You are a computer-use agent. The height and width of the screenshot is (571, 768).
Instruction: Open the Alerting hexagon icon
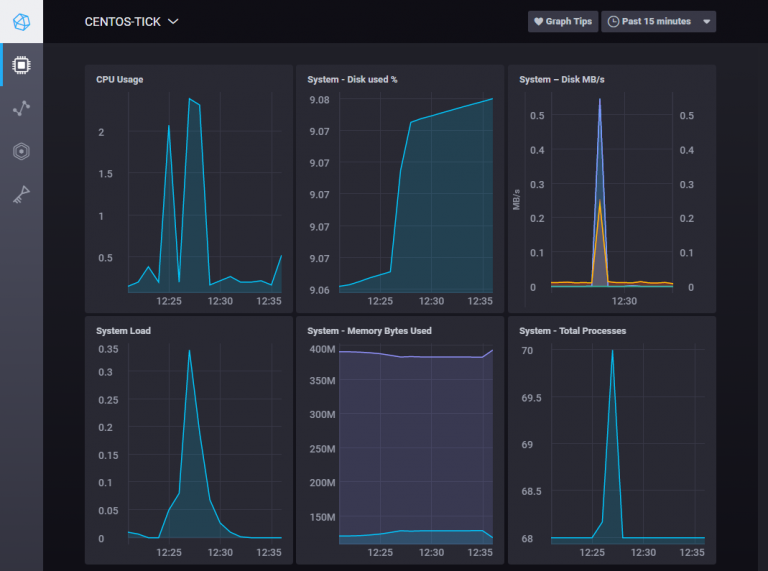pyautogui.click(x=21, y=152)
